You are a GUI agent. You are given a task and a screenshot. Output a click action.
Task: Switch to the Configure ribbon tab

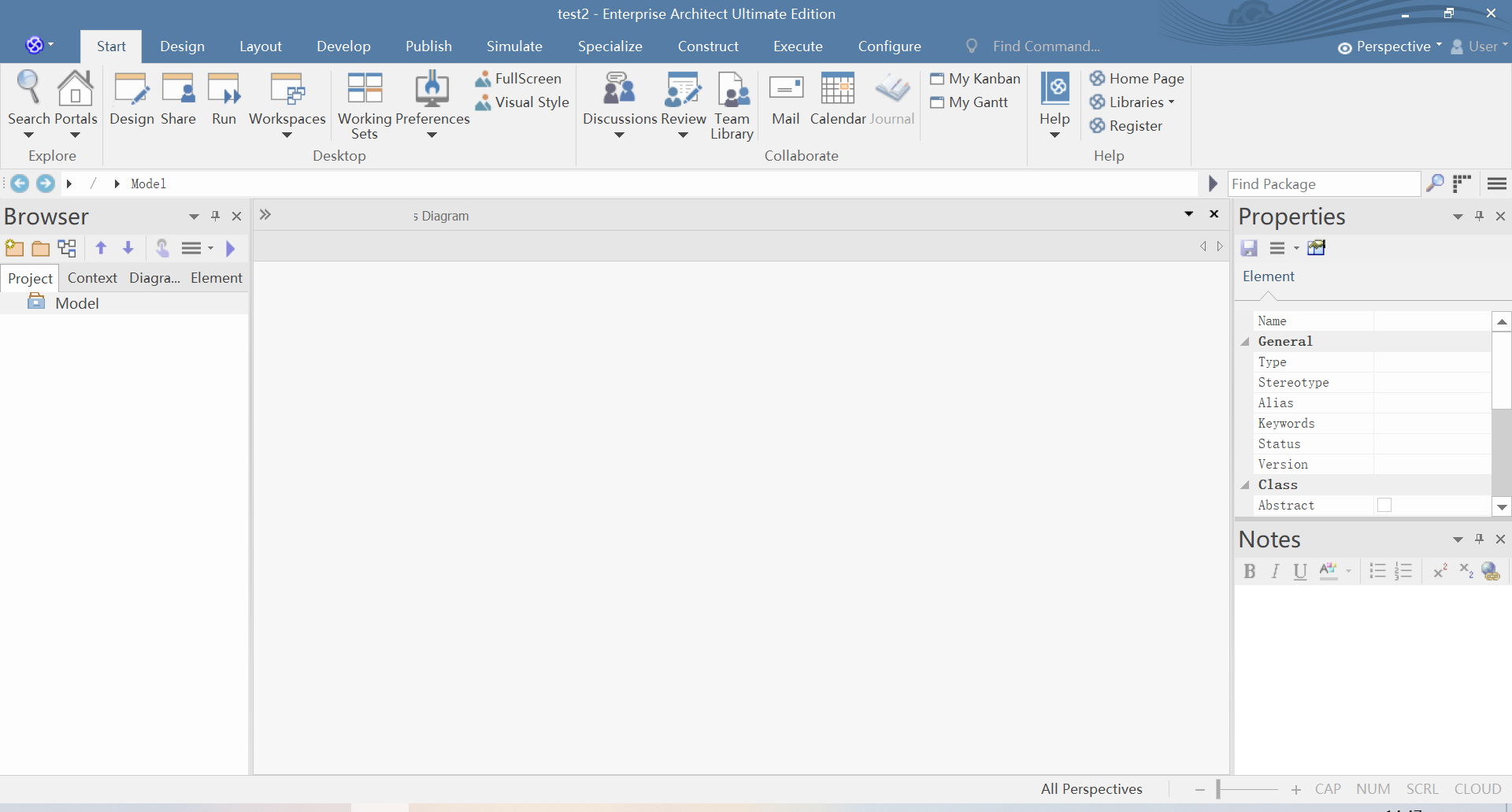(x=890, y=46)
